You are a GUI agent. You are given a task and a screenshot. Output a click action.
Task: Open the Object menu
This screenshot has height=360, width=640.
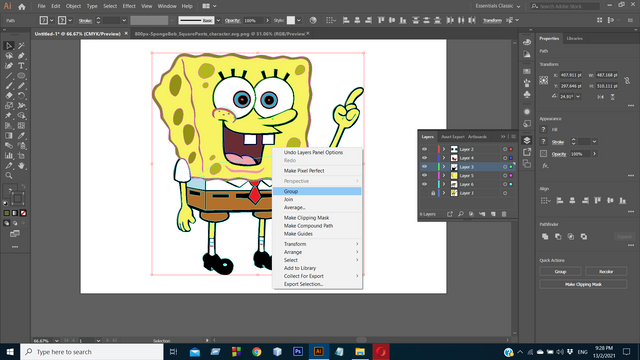(73, 6)
